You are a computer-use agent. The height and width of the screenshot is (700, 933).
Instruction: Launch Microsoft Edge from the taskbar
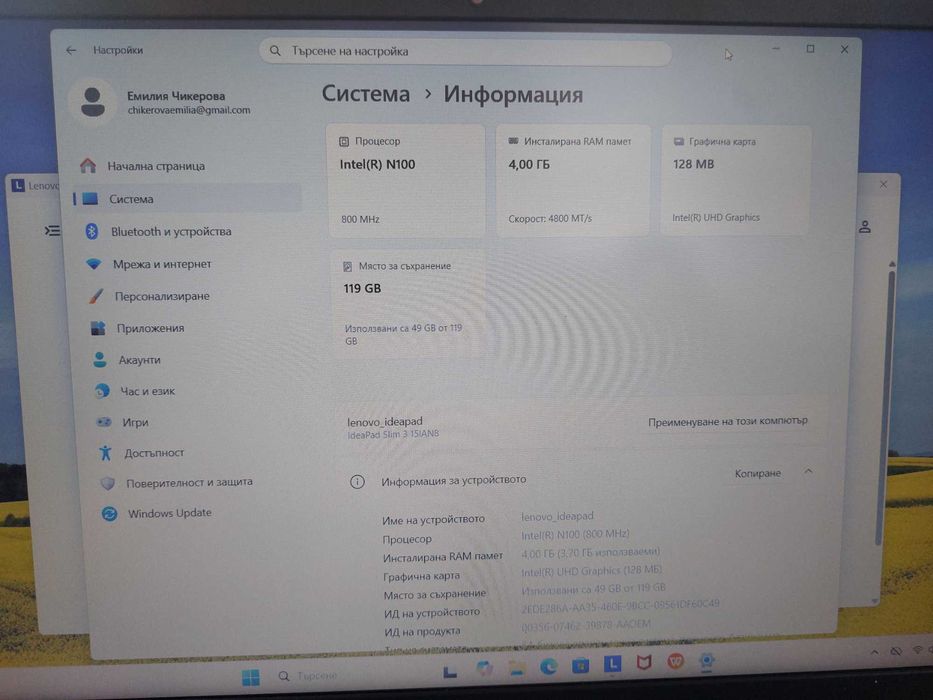[549, 667]
